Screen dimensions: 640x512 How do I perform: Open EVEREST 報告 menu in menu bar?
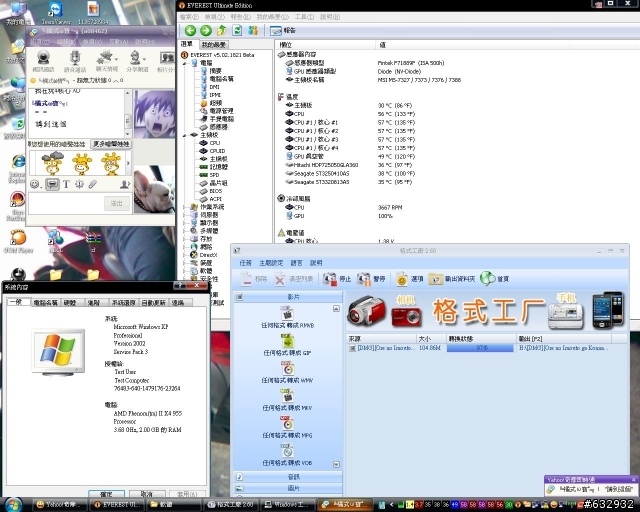coord(240,17)
